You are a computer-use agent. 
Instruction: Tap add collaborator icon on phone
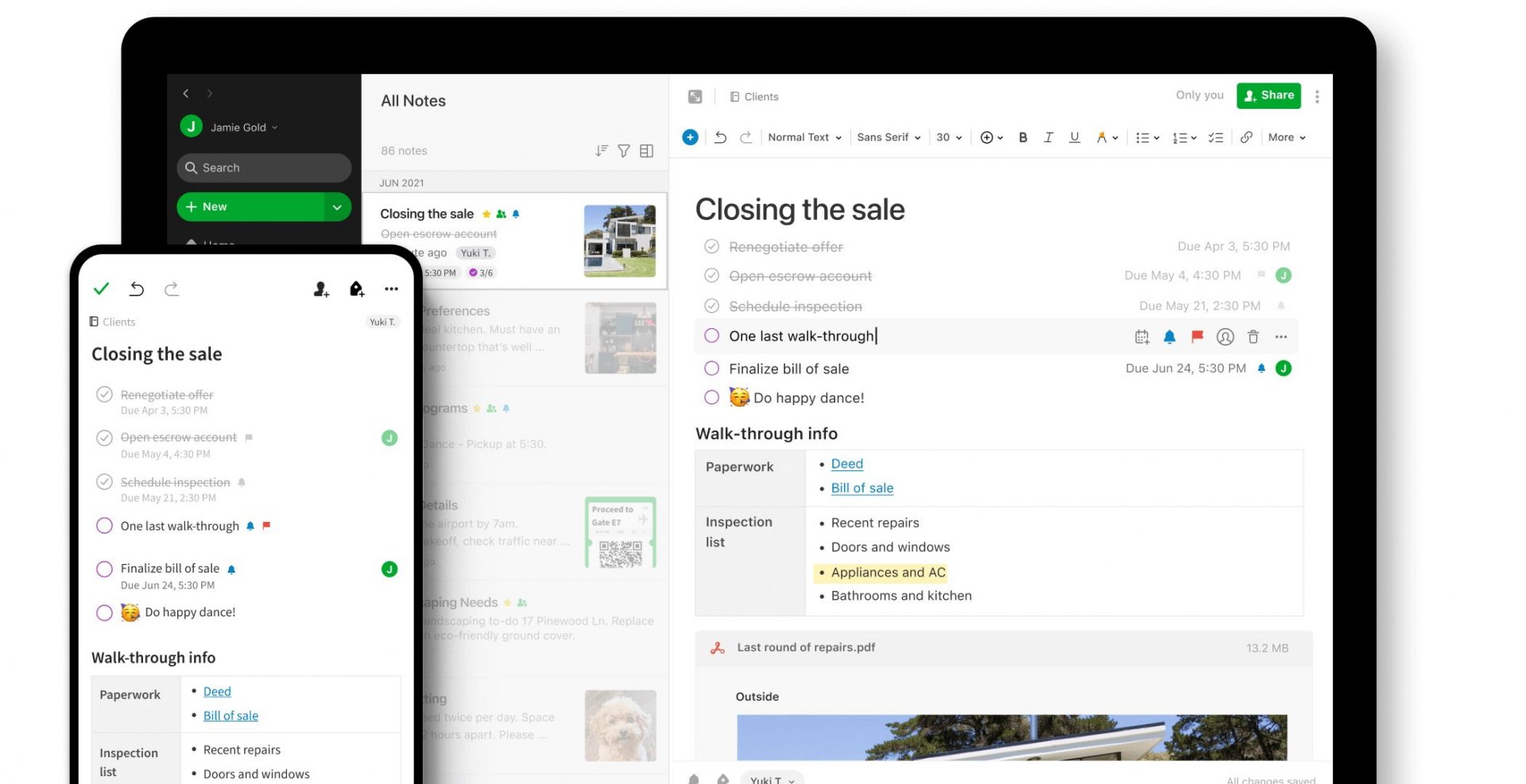coord(321,289)
